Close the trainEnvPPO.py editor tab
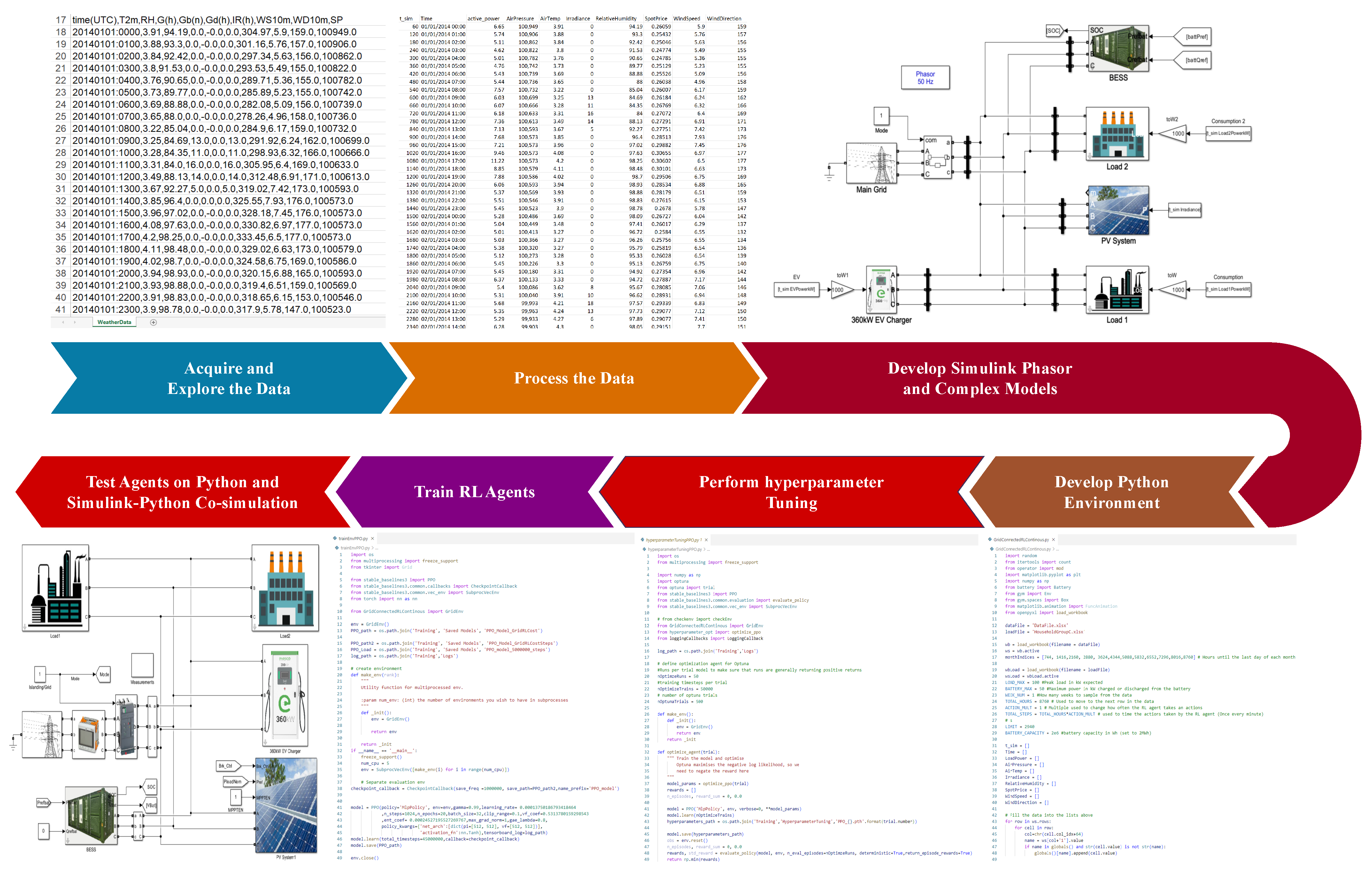Image resolution: width=1372 pixels, height=878 pixels. coord(373,538)
